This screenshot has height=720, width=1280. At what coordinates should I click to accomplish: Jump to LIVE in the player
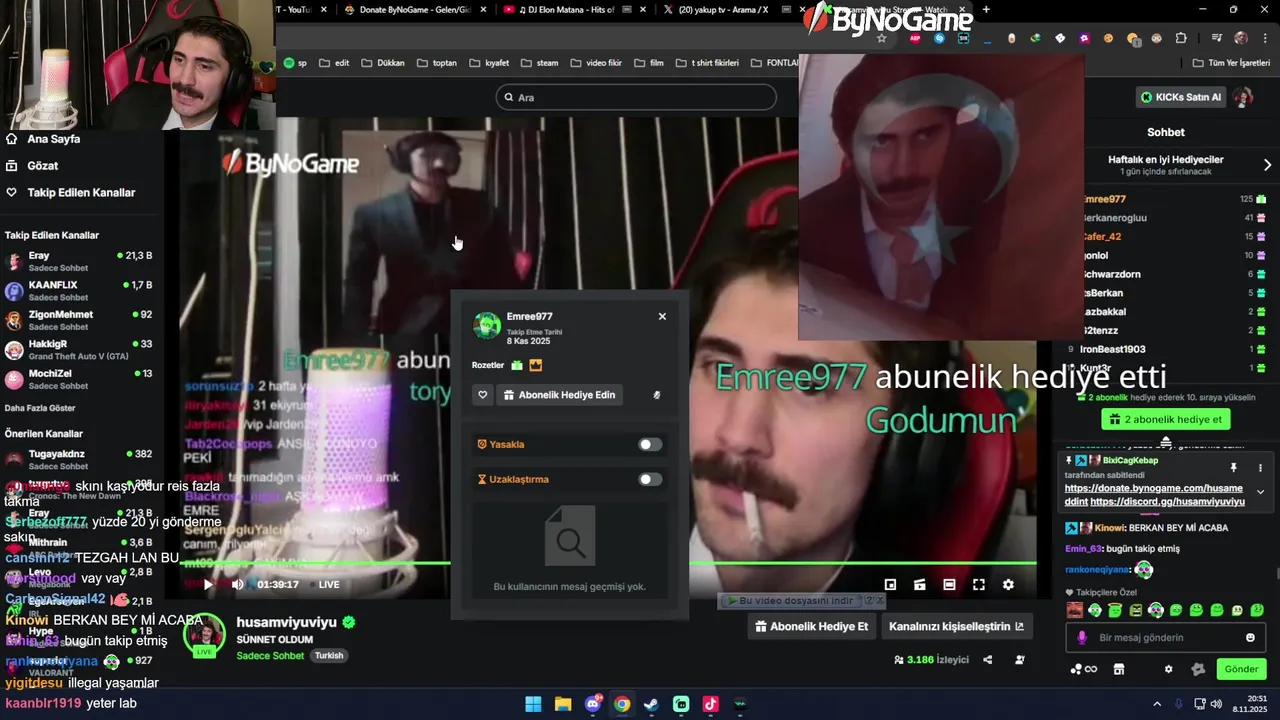tap(329, 584)
